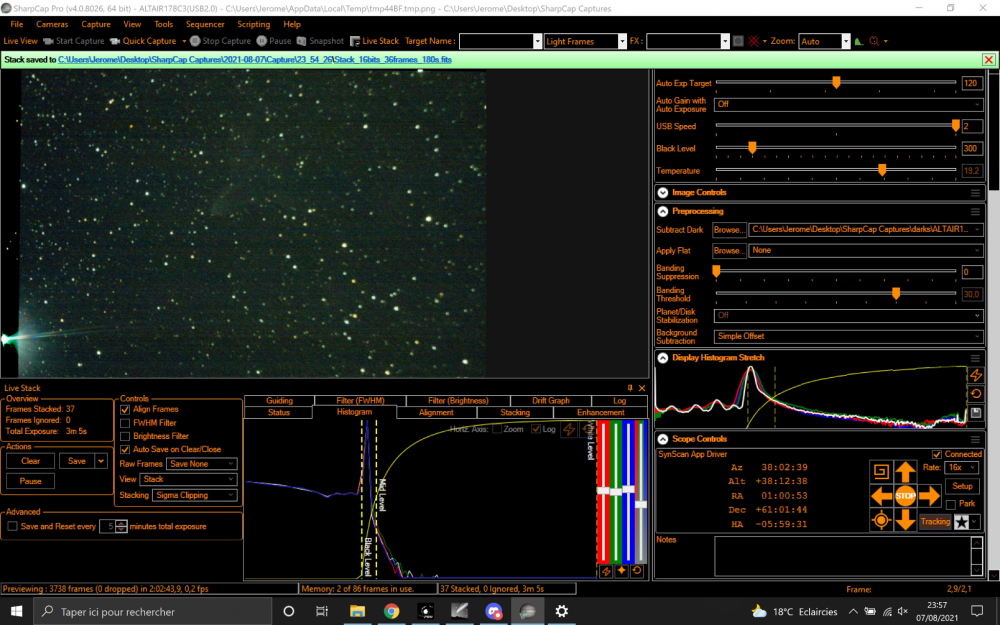Click the floppy disk save icon beside the histogram
Viewport: 1000px width, 625px height.
(x=976, y=412)
